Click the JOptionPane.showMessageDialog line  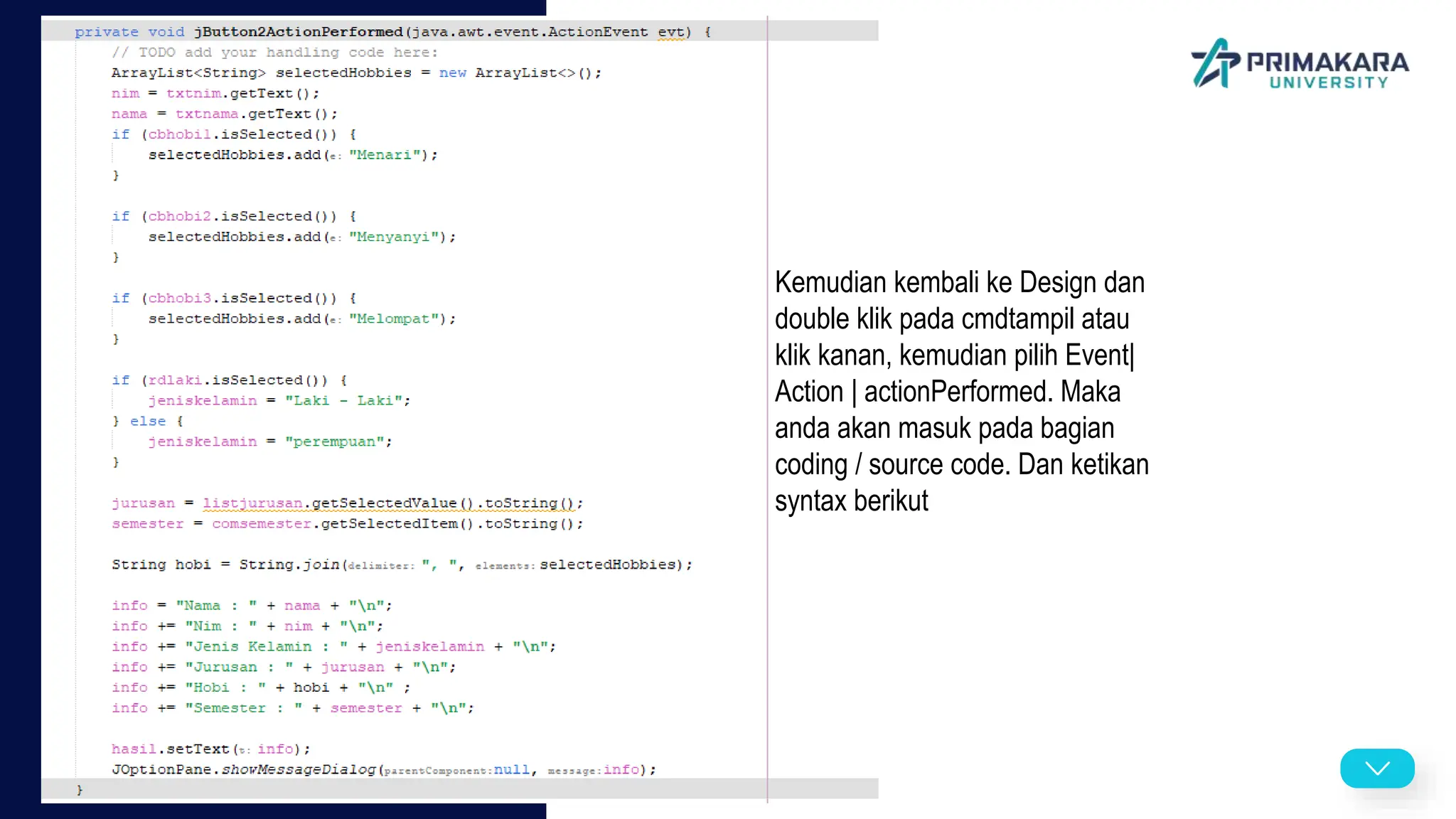[x=383, y=769]
